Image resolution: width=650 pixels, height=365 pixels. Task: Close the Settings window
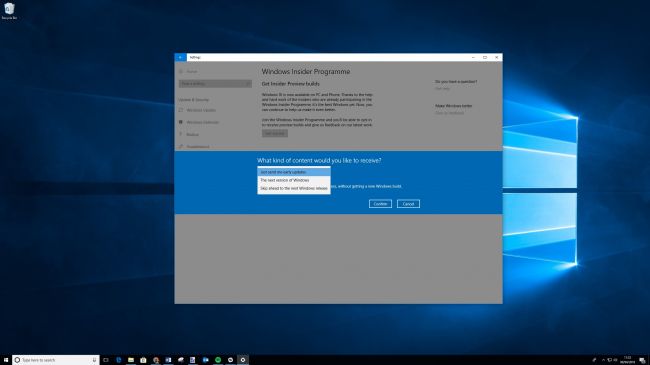coord(497,57)
